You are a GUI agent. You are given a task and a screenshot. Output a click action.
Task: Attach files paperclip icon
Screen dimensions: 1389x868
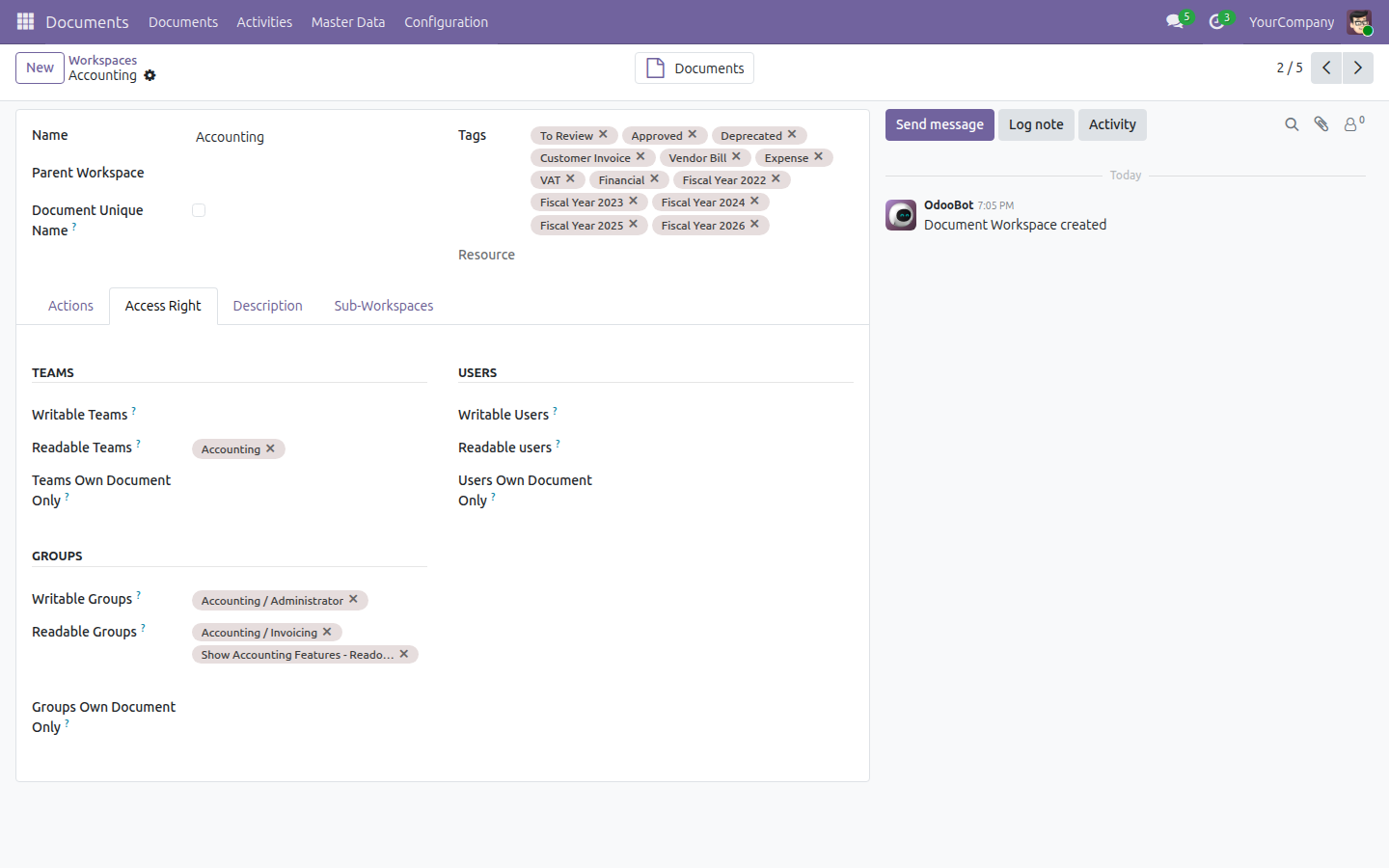(1321, 124)
